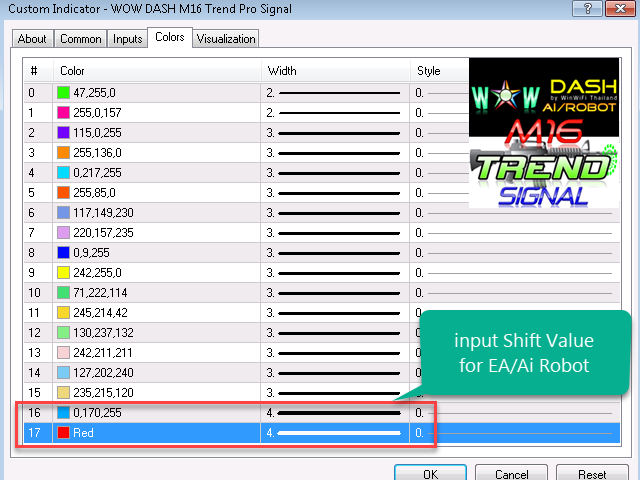Viewport: 640px width, 480px height.
Task: Open the Inputs tab
Action: pos(127,39)
